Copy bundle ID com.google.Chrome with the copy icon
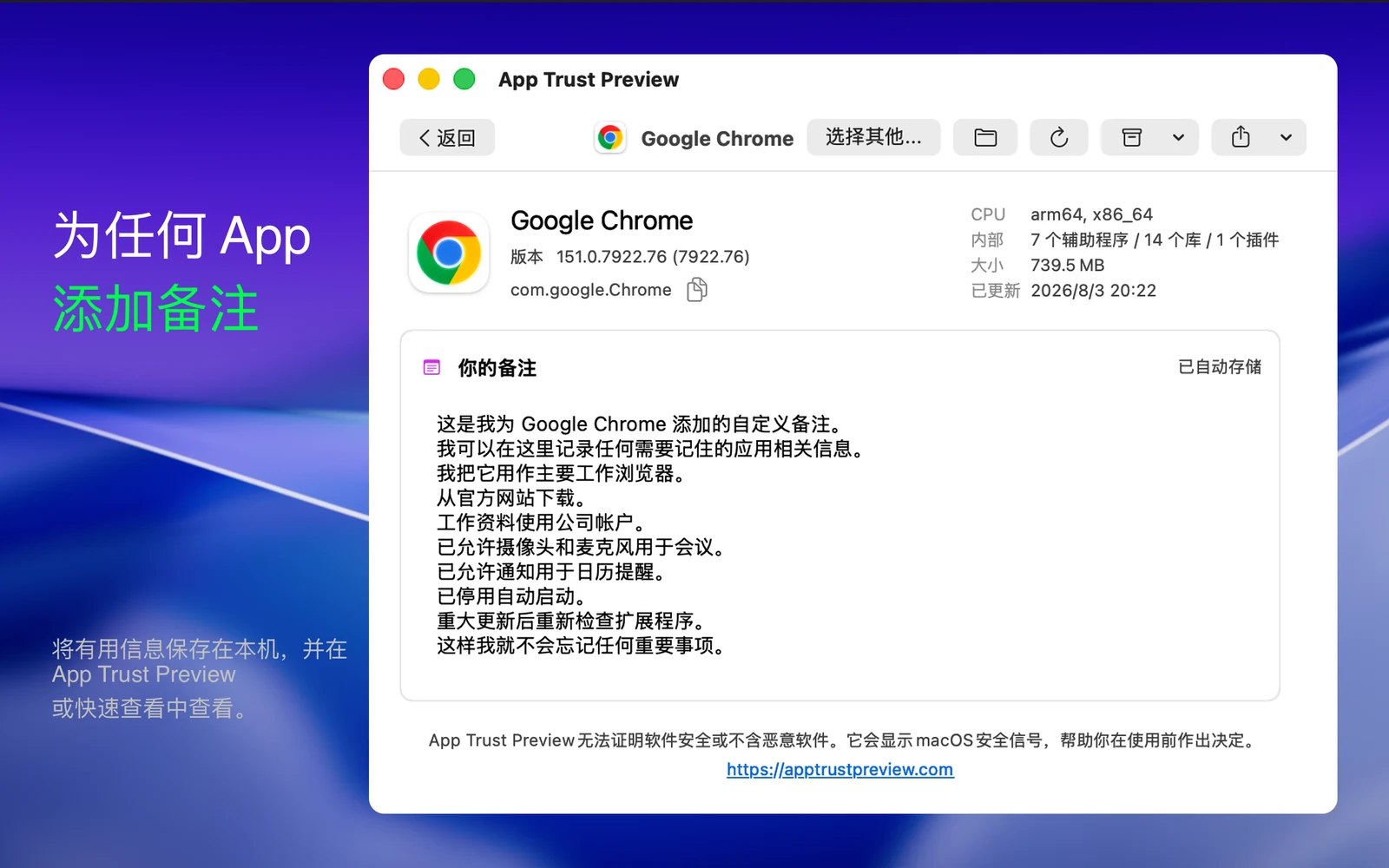This screenshot has height=868, width=1389. click(x=697, y=289)
